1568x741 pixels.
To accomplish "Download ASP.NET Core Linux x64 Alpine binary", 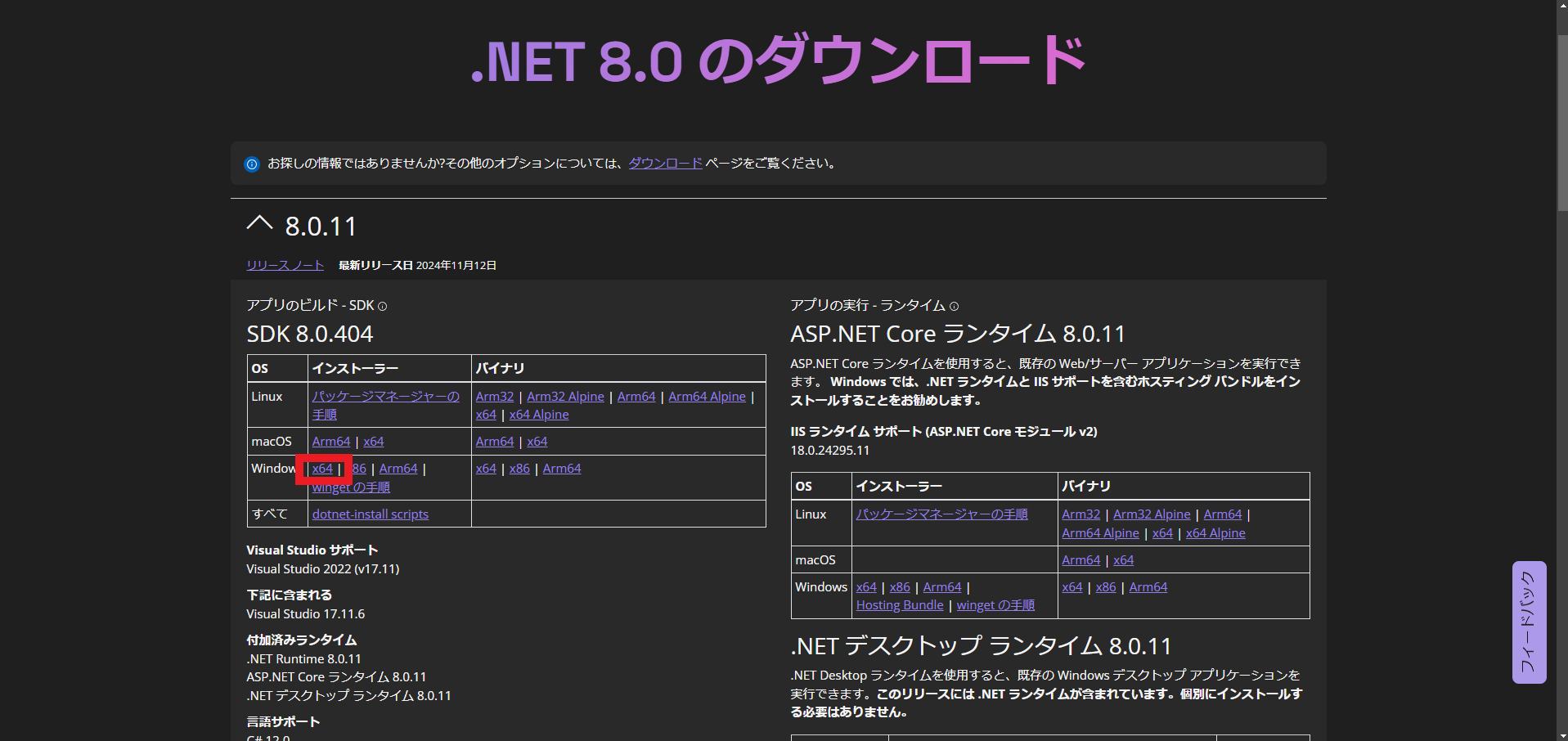I will tap(1215, 532).
